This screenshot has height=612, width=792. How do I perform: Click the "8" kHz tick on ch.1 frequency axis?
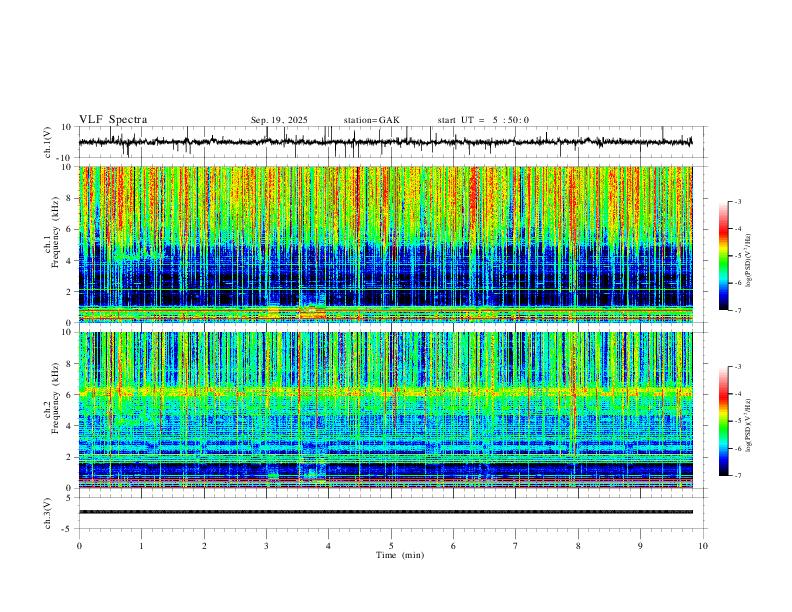point(69,198)
